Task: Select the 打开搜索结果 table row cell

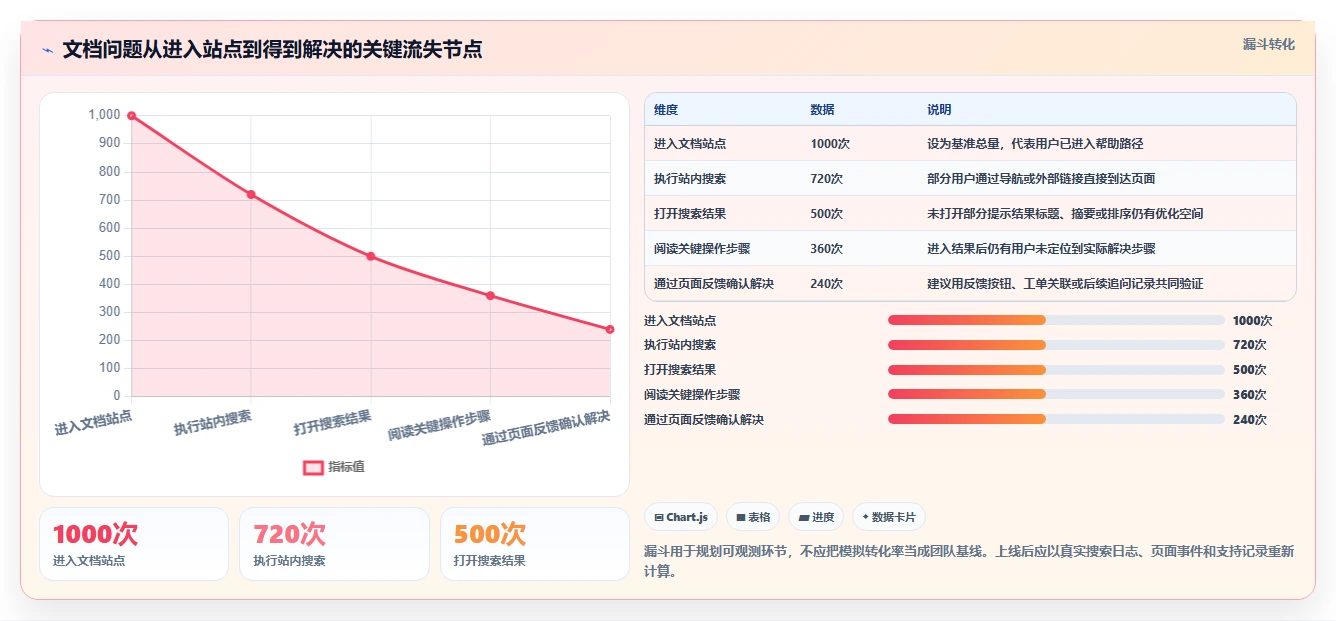Action: click(x=690, y=214)
